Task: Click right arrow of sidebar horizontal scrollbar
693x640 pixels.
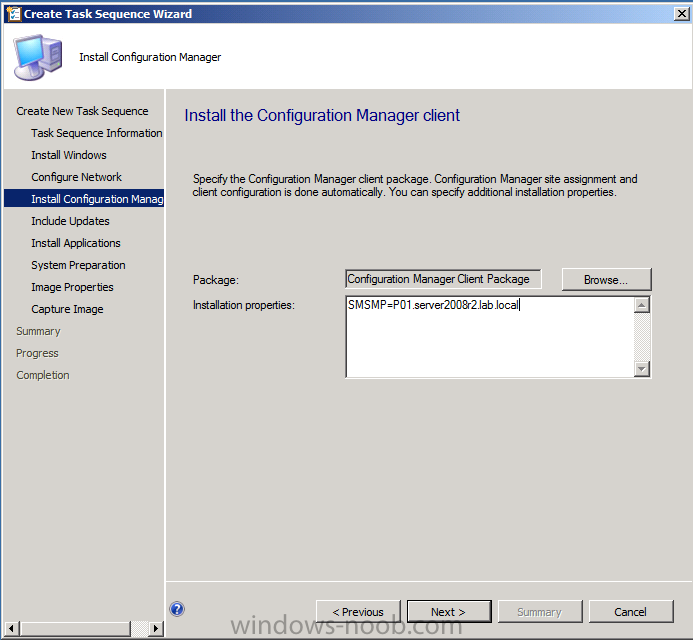Action: click(x=155, y=628)
